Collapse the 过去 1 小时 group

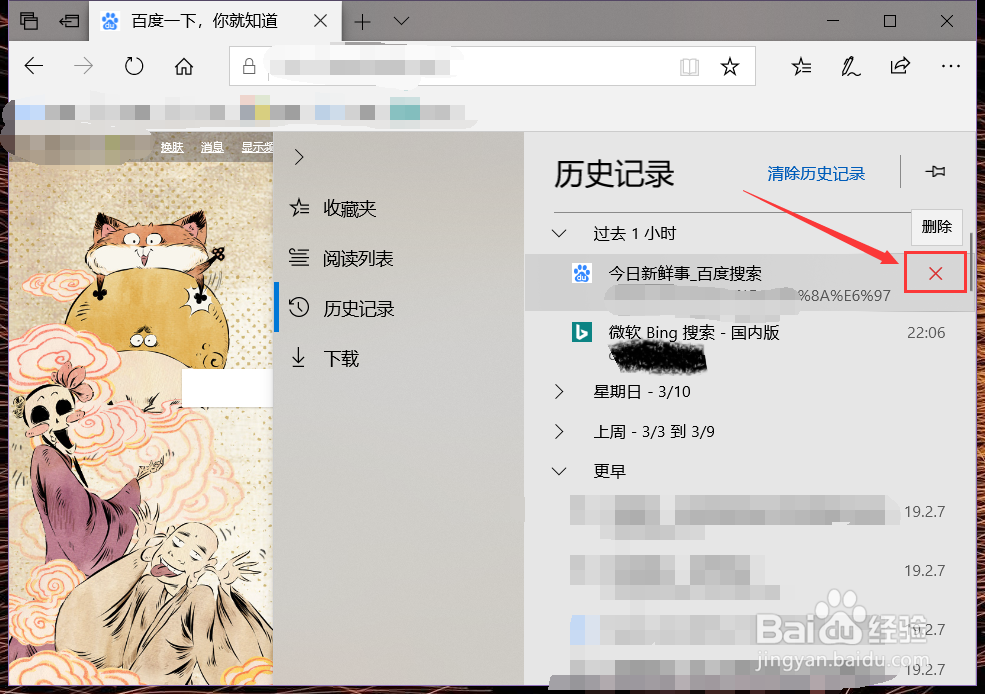(558, 234)
